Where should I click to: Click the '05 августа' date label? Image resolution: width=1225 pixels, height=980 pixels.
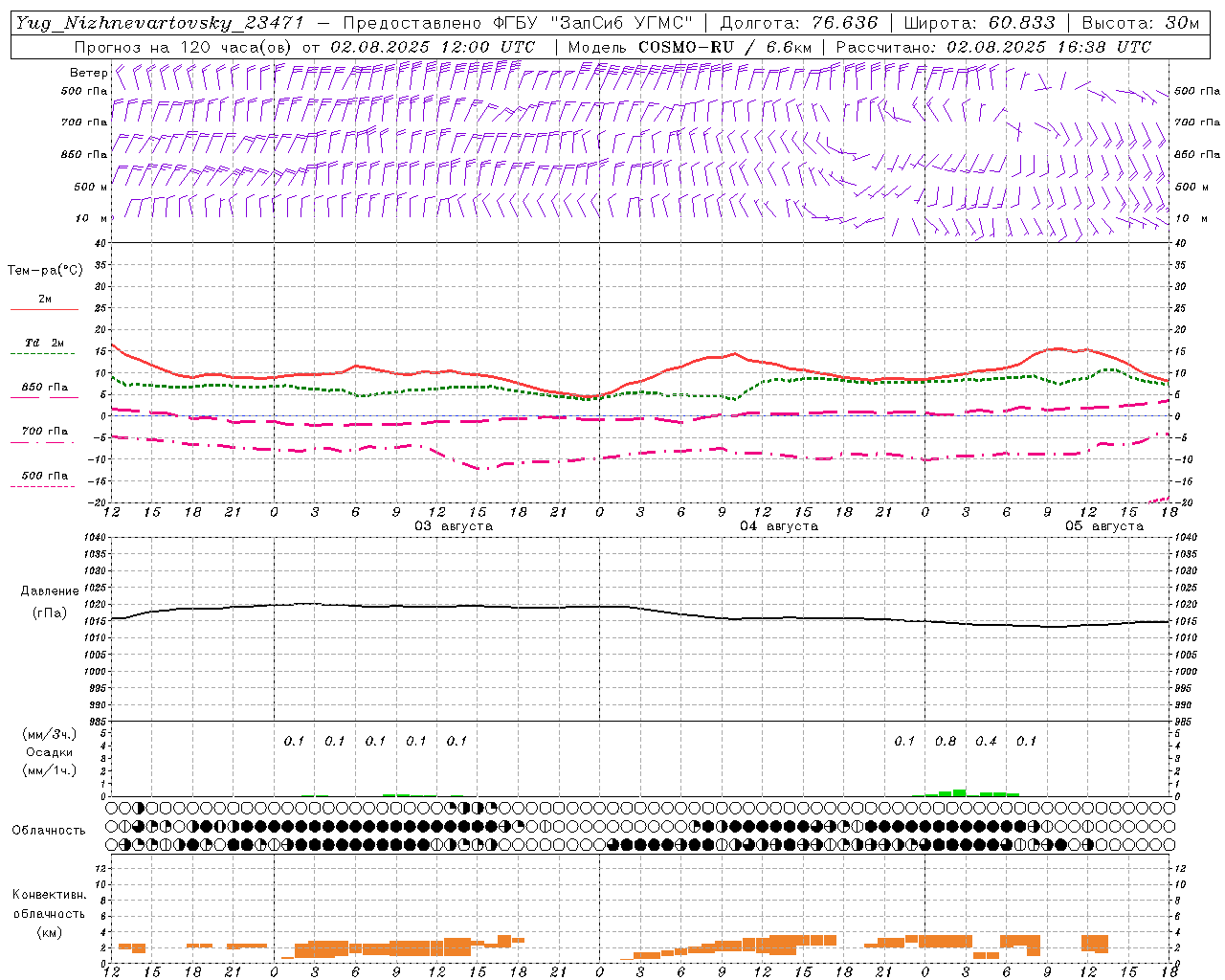click(1104, 525)
